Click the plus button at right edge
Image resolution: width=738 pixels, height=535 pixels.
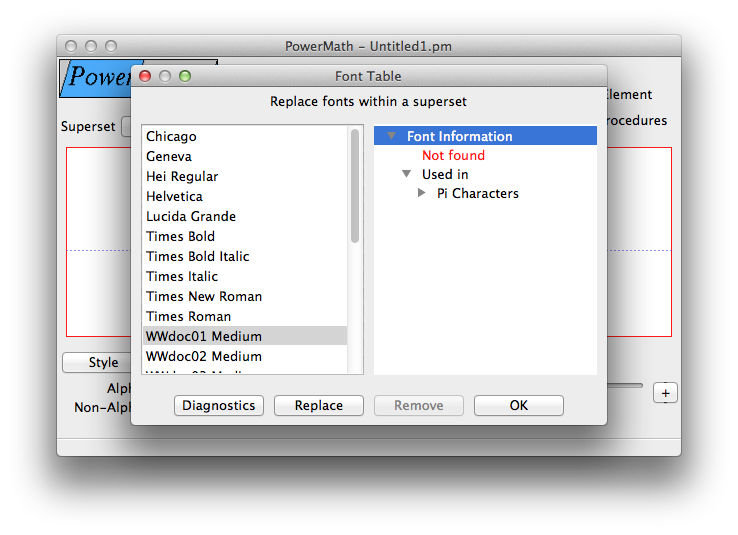pyautogui.click(x=665, y=393)
